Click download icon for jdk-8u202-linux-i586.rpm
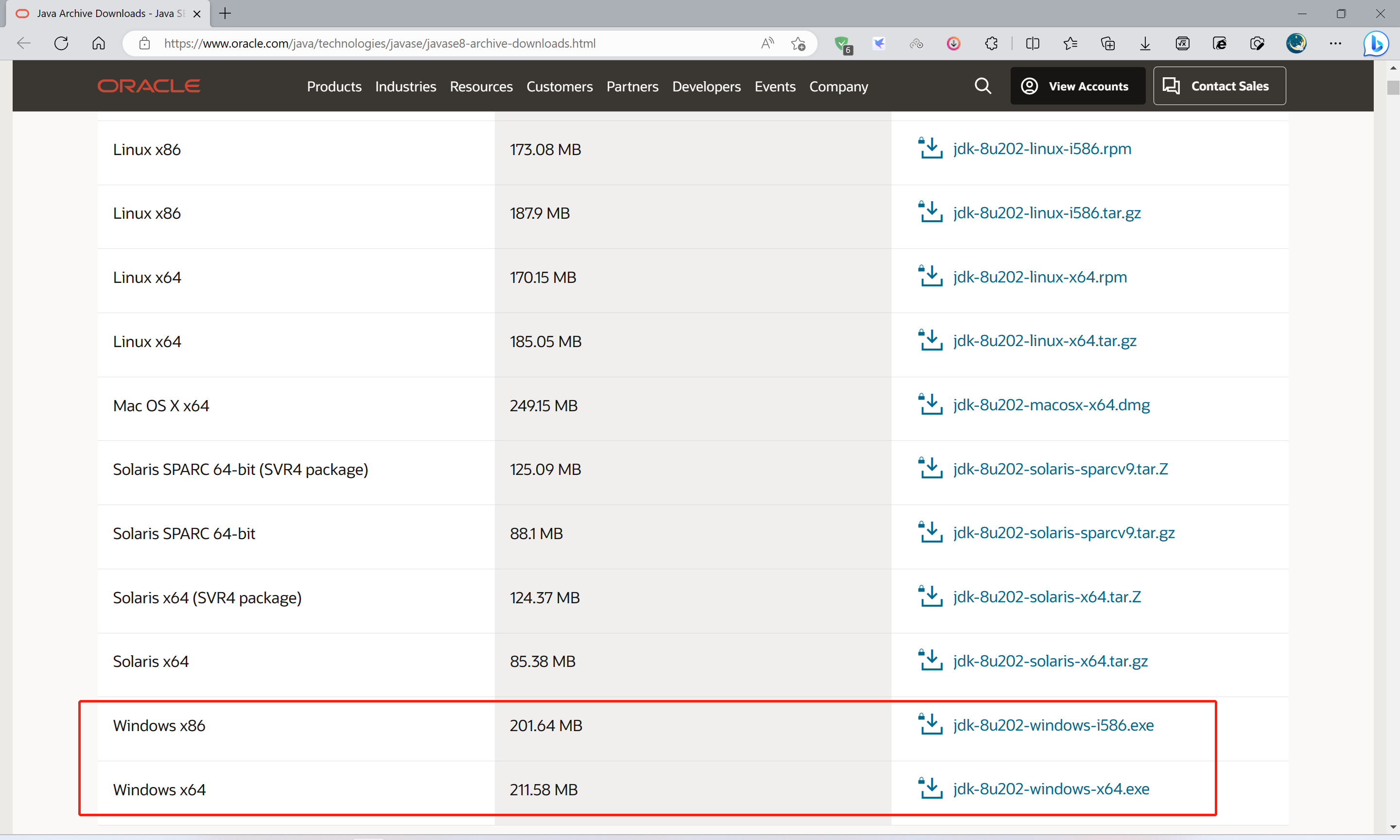This screenshot has width=1400, height=840. [x=930, y=148]
